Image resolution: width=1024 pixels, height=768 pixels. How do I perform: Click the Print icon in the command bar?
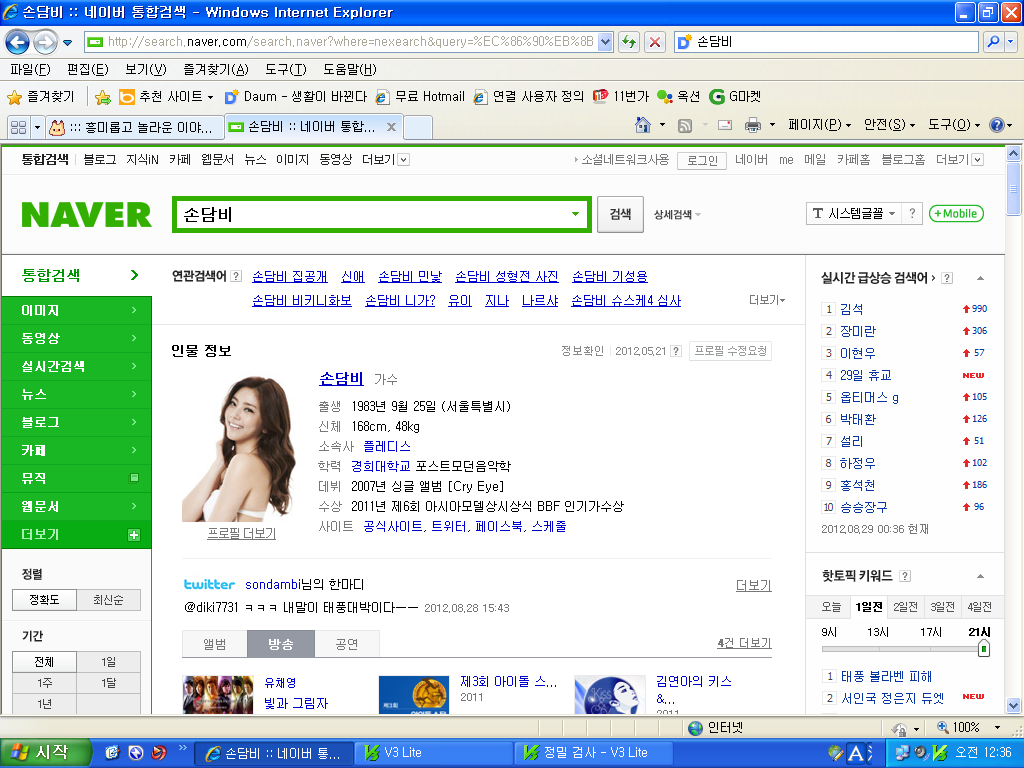point(753,125)
